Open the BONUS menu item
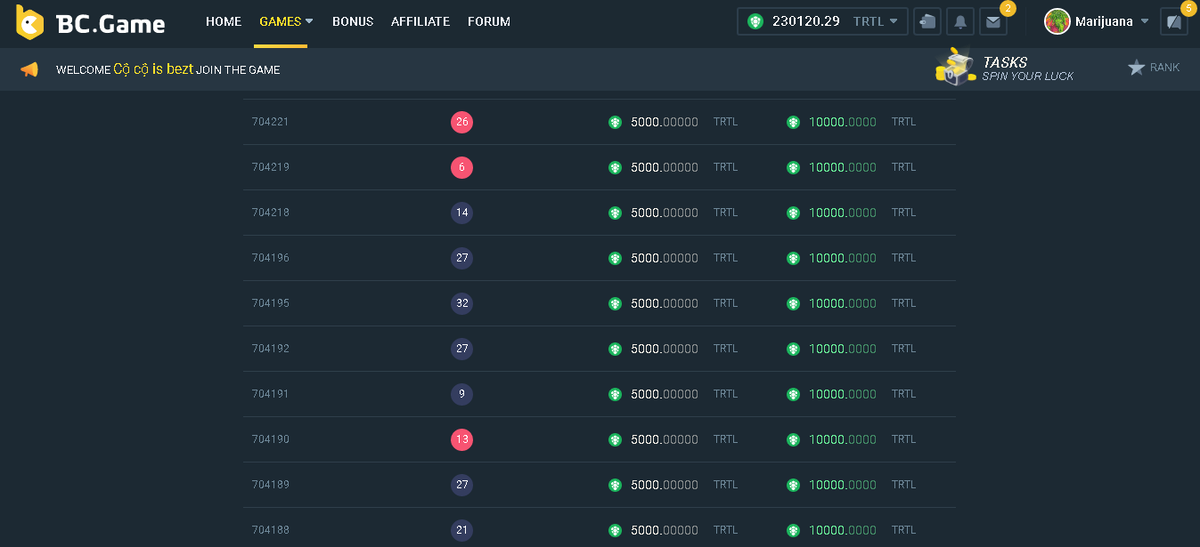The height and width of the screenshot is (547, 1200). pyautogui.click(x=352, y=21)
